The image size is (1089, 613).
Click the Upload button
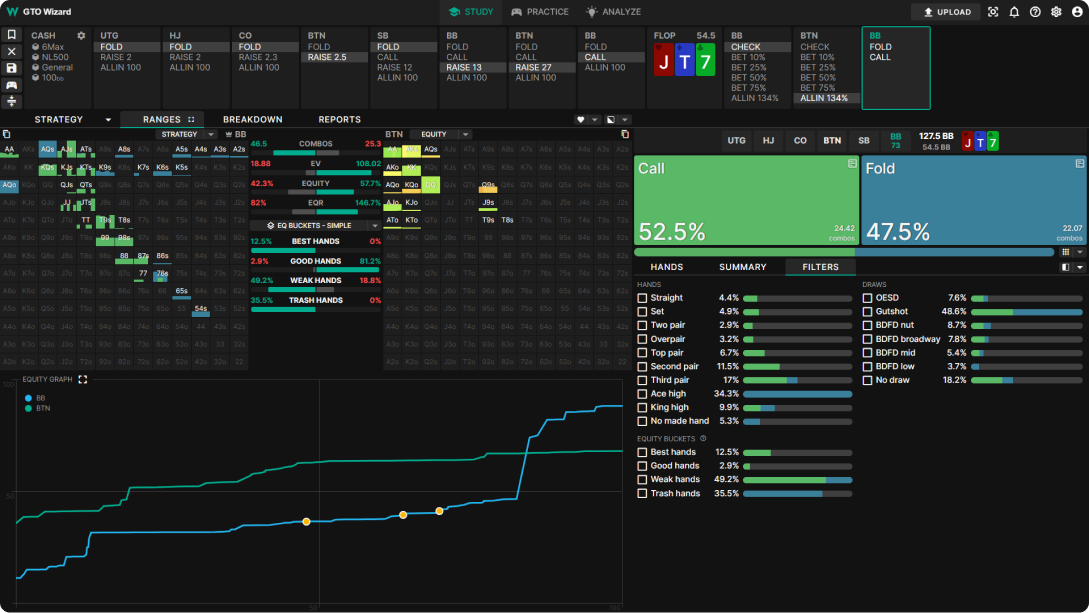[x=945, y=12]
